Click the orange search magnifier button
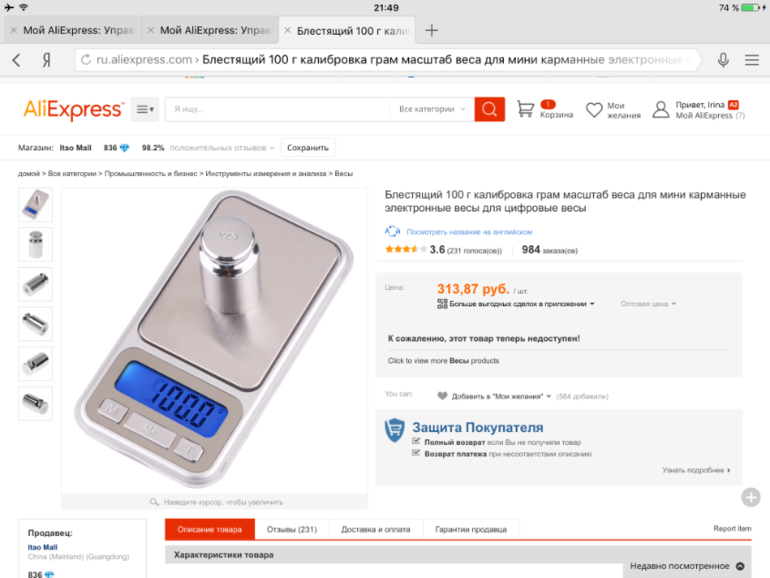 coord(489,109)
